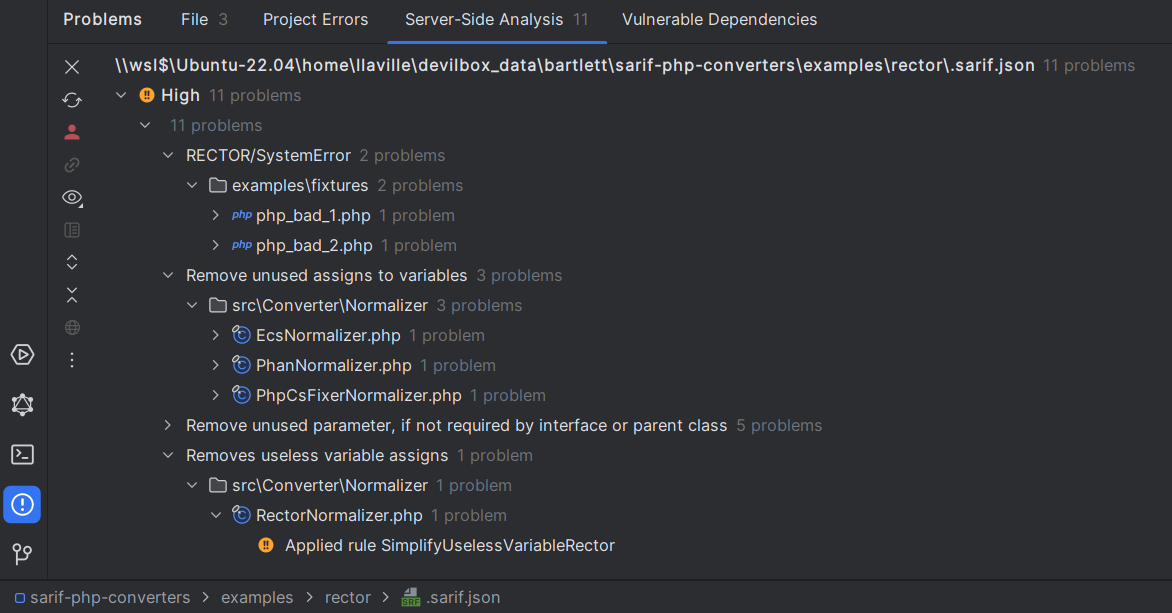
Task: Expand all tree nodes via the expand-all icon
Action: [x=71, y=261]
